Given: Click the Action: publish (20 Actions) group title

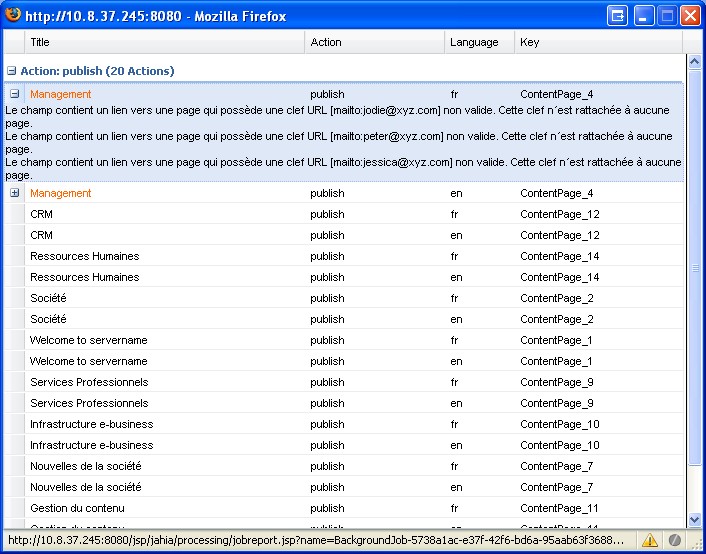Looking at the screenshot, I should [x=97, y=71].
